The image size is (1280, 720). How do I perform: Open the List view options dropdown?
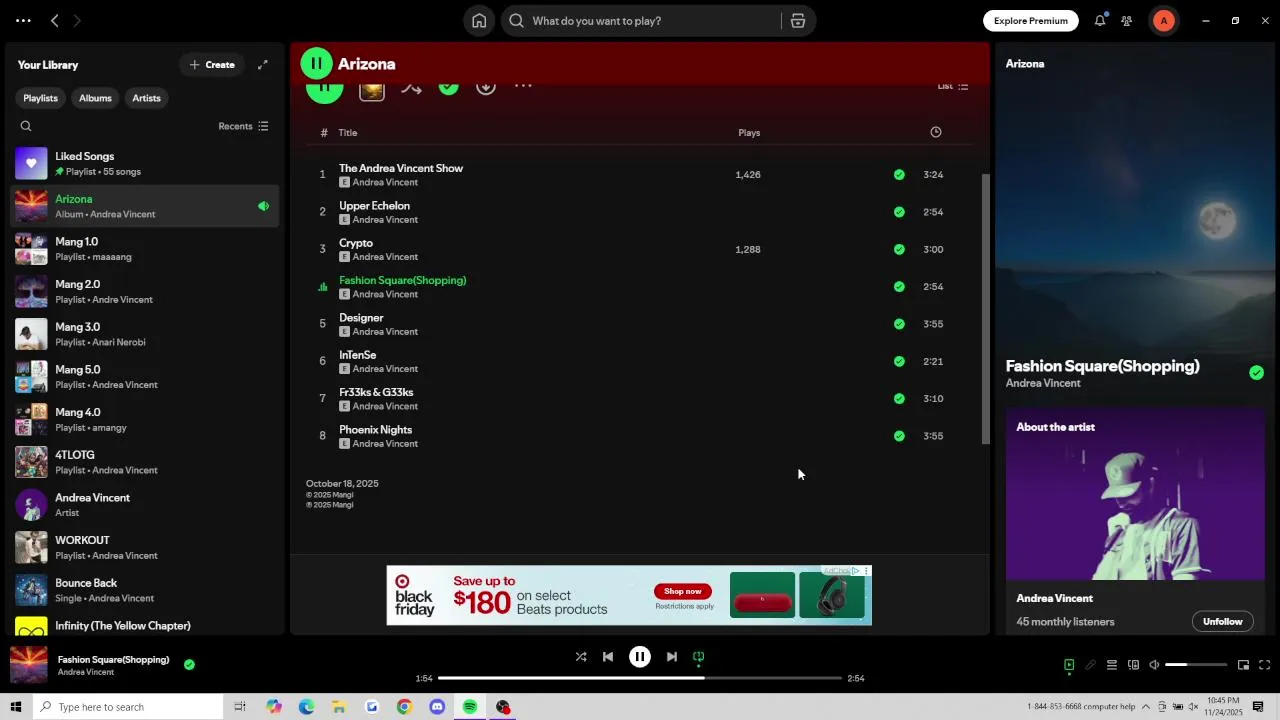952,86
